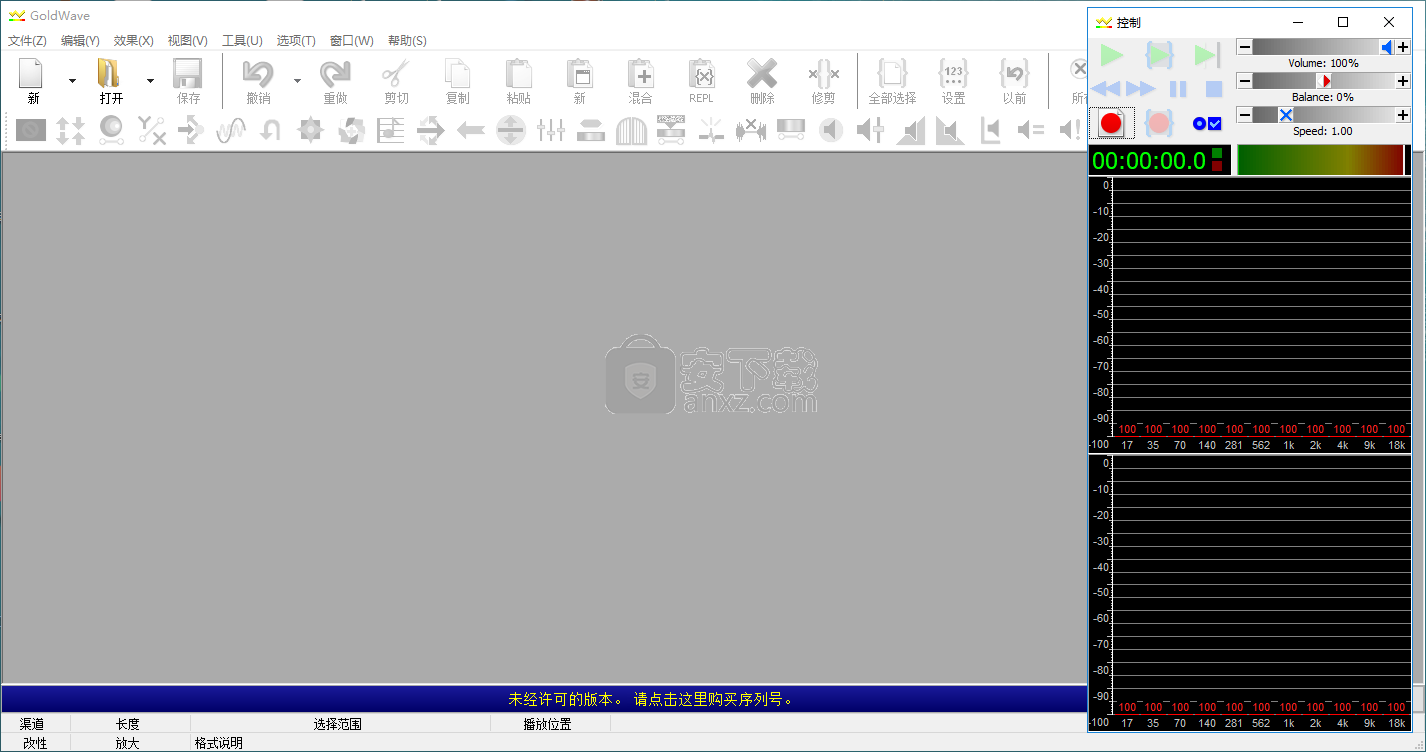
Task: Toggle the blue control properties checkmark icon
Action: tap(1207, 123)
